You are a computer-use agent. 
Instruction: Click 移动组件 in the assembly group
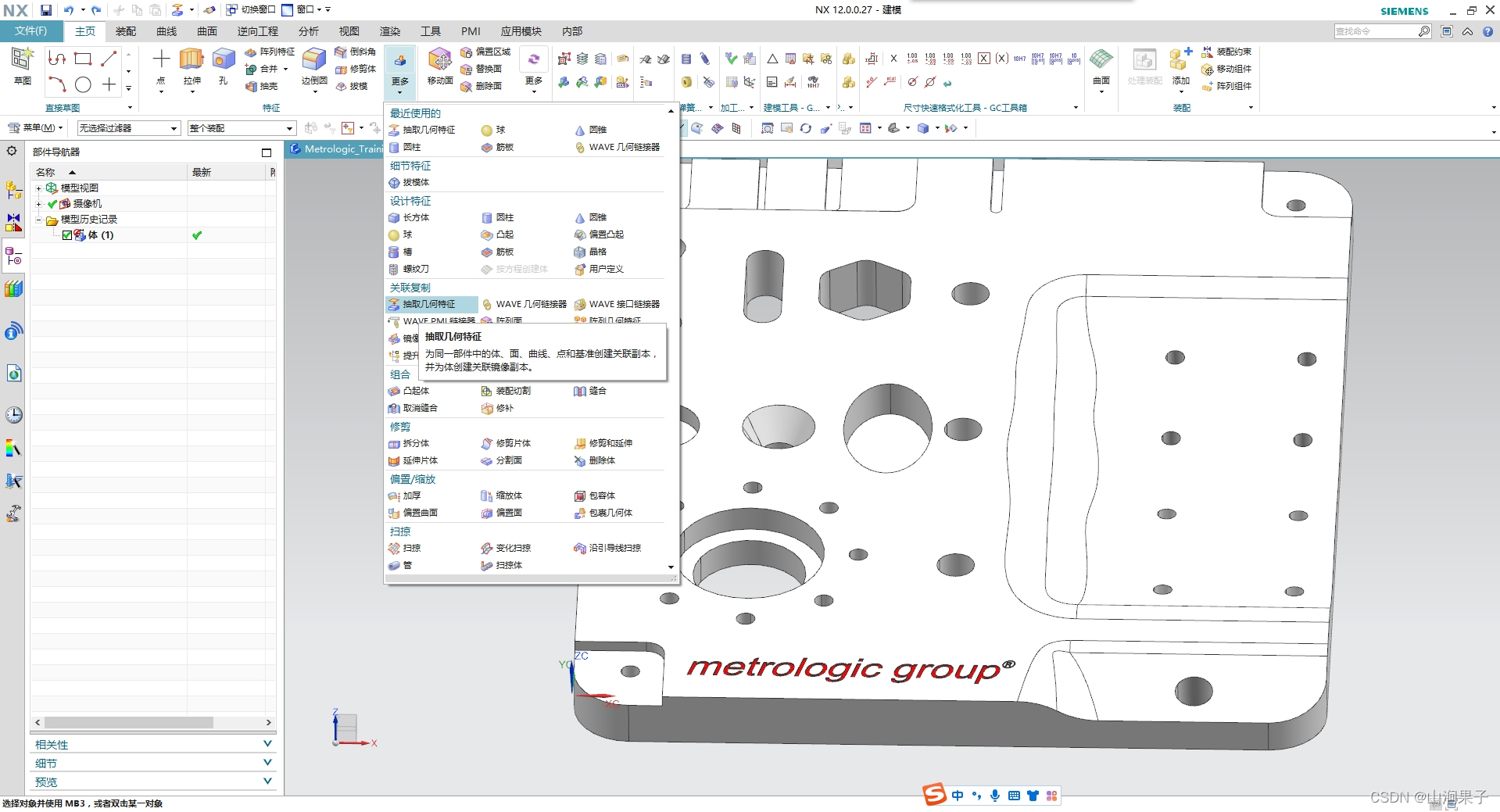point(1226,69)
